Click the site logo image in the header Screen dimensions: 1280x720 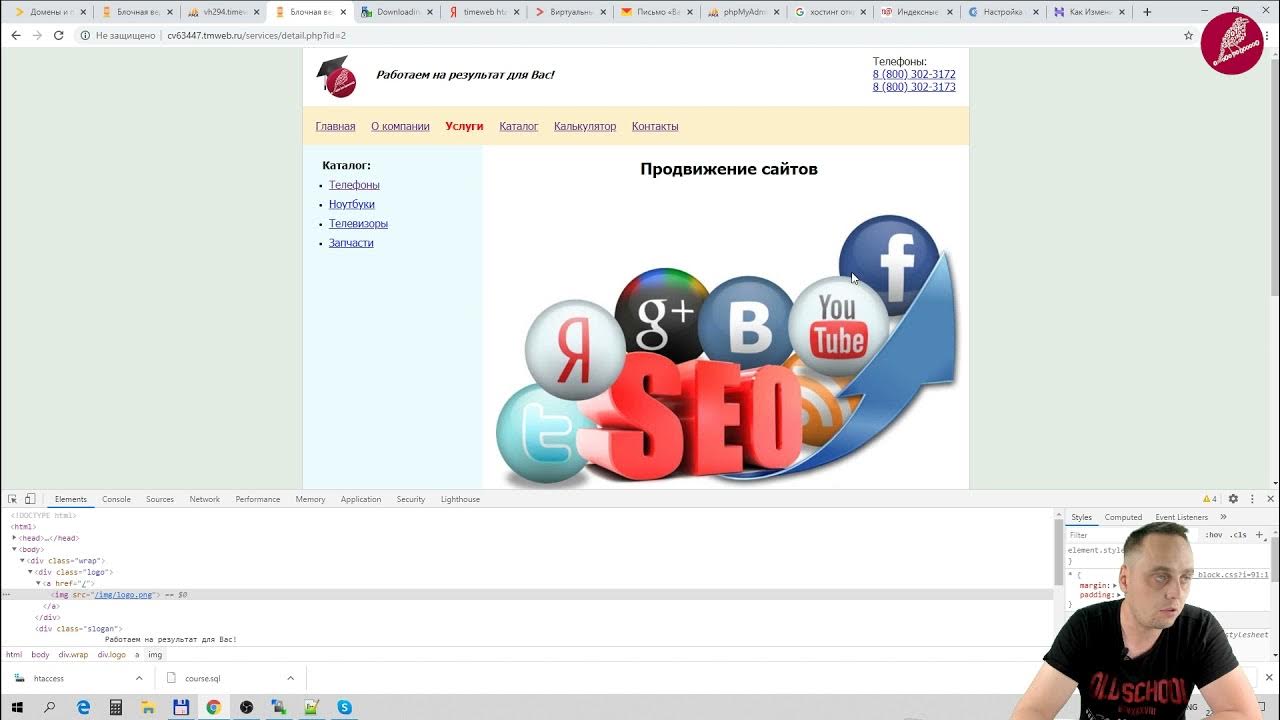click(x=336, y=76)
